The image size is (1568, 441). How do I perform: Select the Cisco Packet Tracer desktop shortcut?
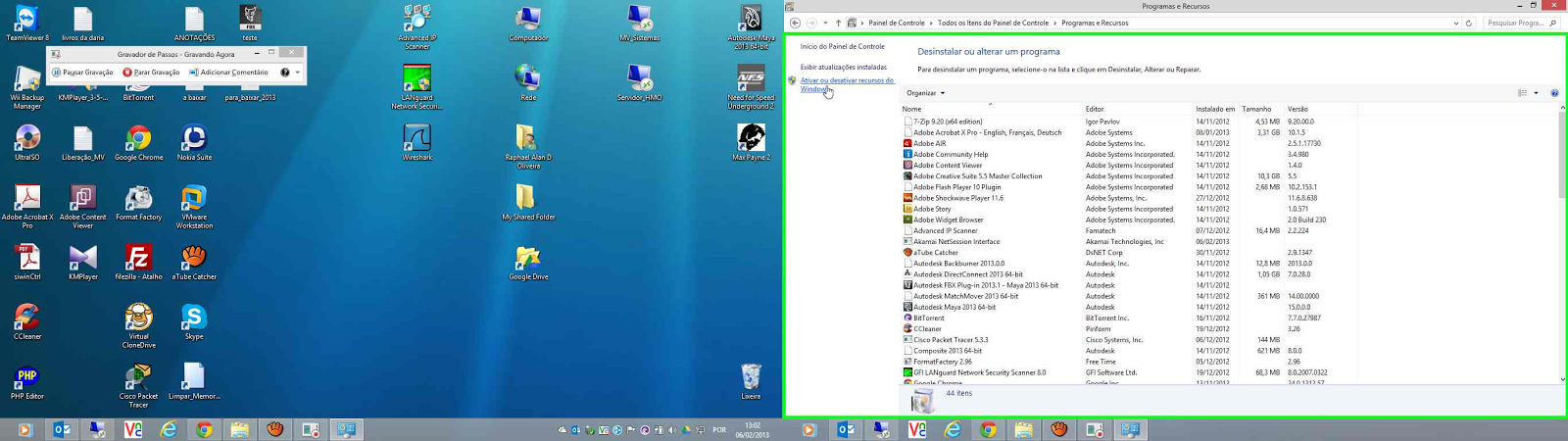click(138, 386)
